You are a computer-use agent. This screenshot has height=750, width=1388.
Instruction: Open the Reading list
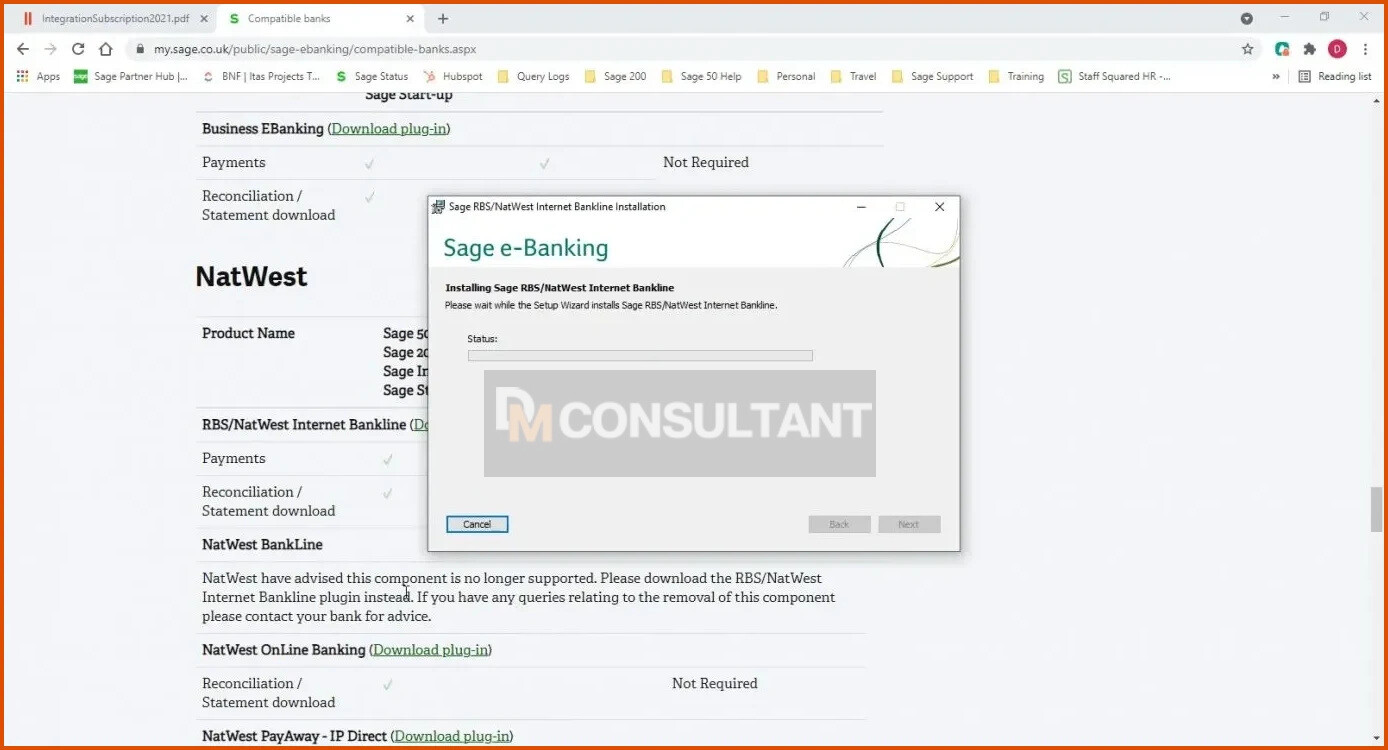click(1334, 76)
